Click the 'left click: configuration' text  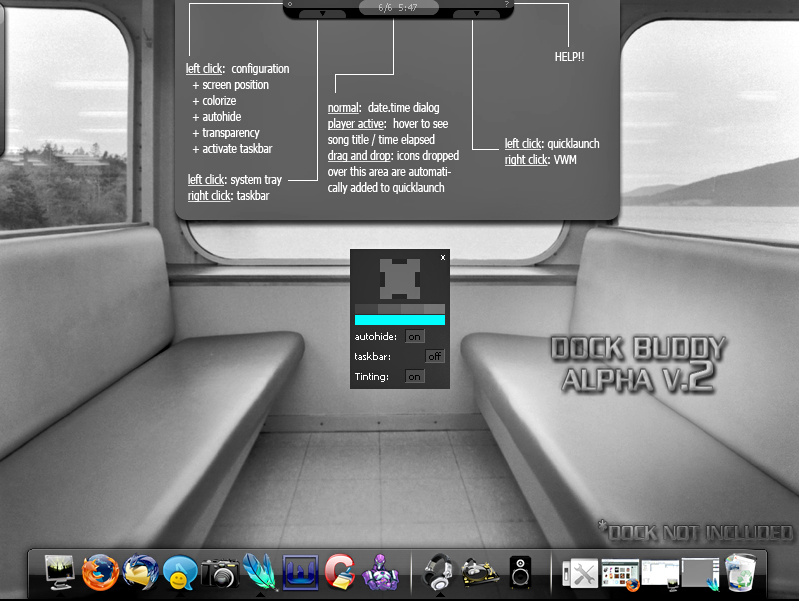click(237, 69)
